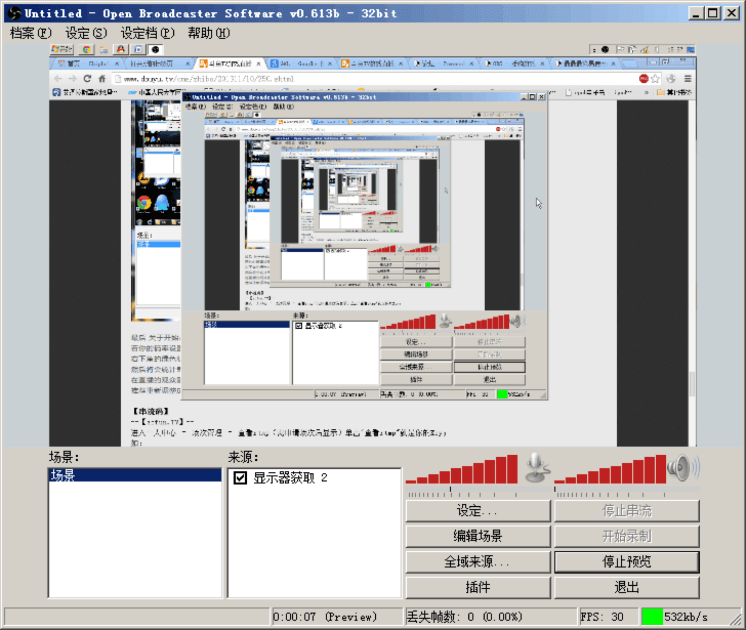The width and height of the screenshot is (746, 630).
Task: Mute the microphone via the mic icon
Action: pyautogui.click(x=535, y=467)
